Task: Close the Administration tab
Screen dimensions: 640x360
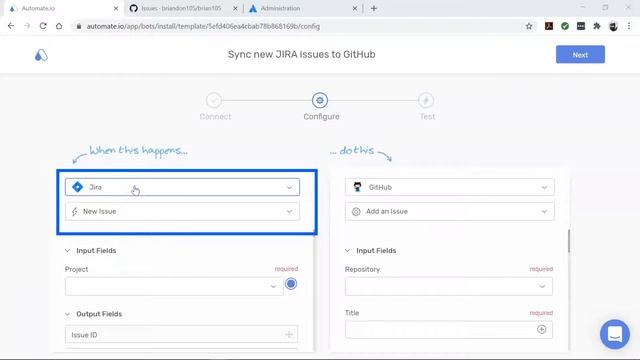Action: [355, 8]
